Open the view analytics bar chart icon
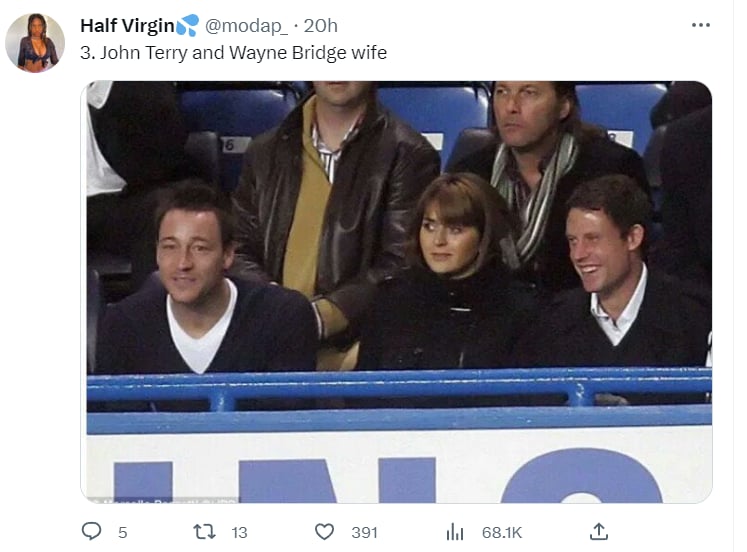 [455, 532]
